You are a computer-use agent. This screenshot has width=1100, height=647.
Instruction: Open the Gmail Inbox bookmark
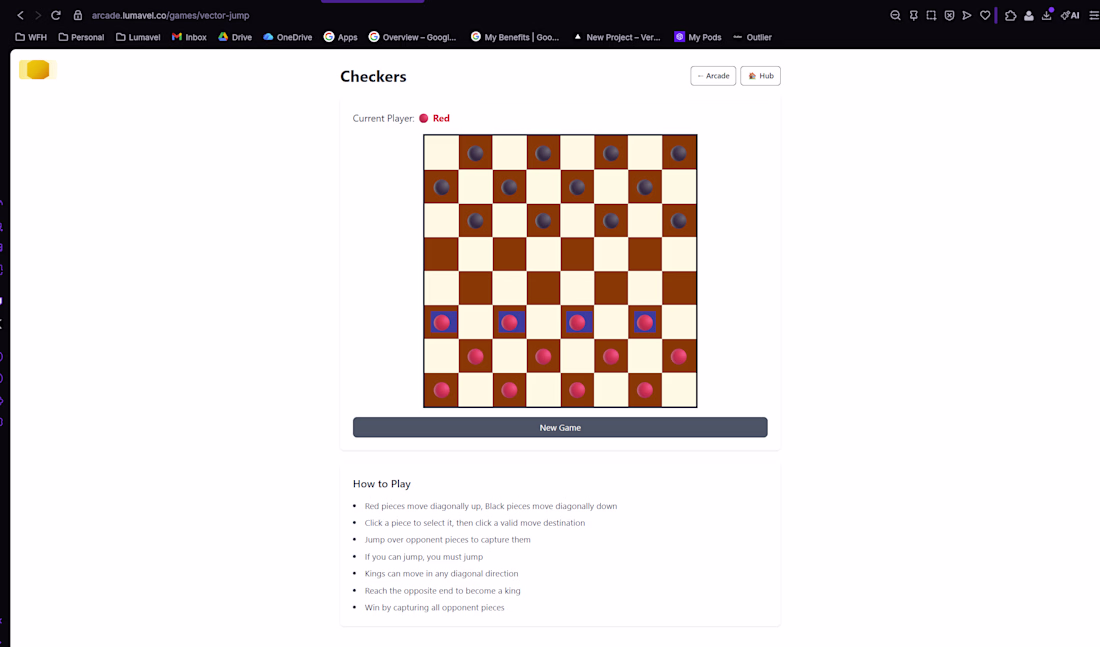tap(189, 37)
